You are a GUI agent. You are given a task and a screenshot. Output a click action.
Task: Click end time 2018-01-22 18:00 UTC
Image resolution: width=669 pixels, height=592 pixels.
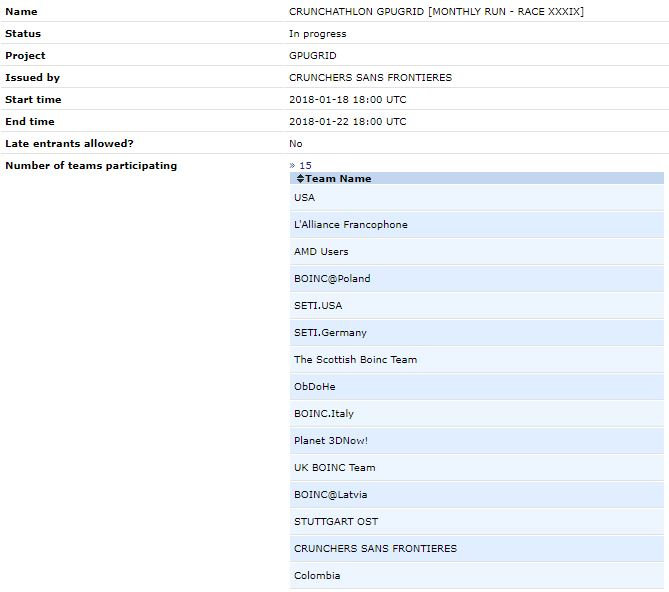[347, 122]
